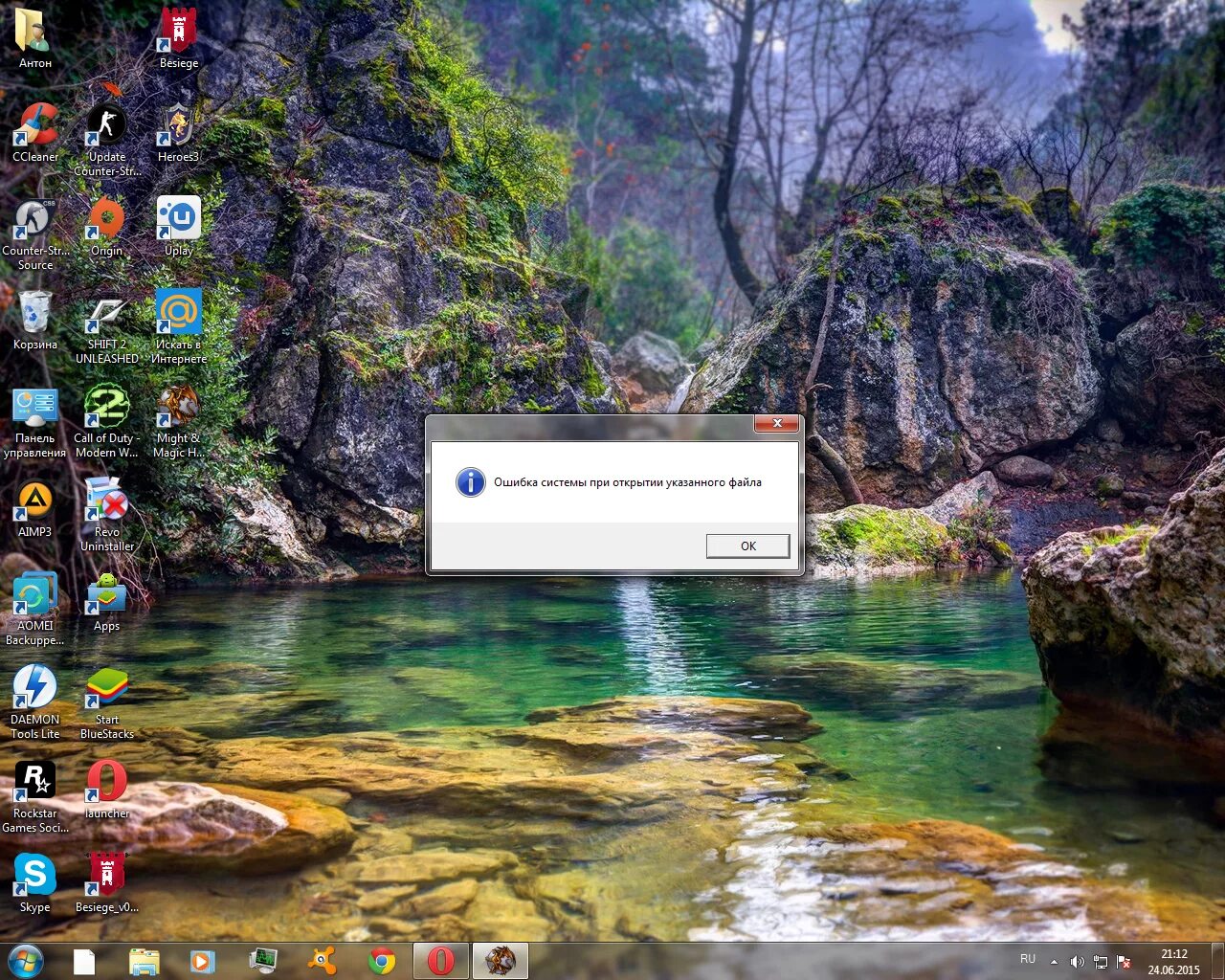Select the Revo Uninstaller shortcut

point(107,515)
